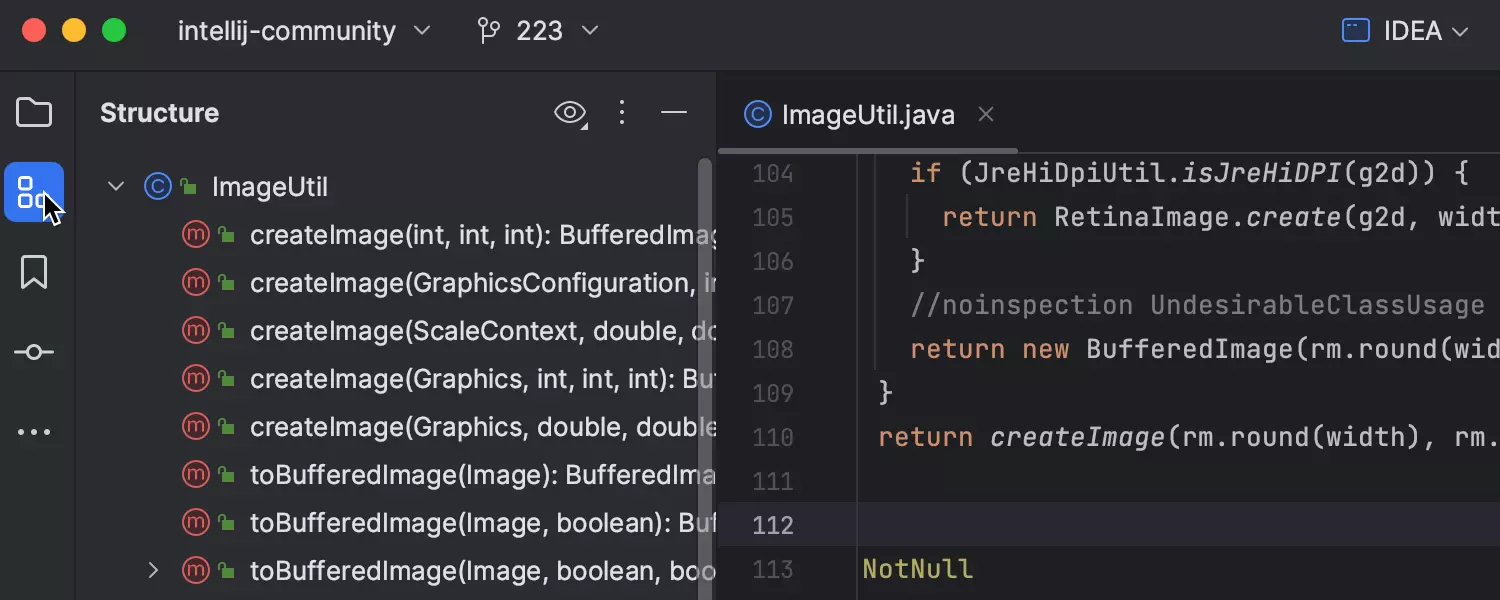Viewport: 1500px width, 600px height.
Task: Select toBufferedImage(Image) method in Structure
Action: tap(480, 475)
